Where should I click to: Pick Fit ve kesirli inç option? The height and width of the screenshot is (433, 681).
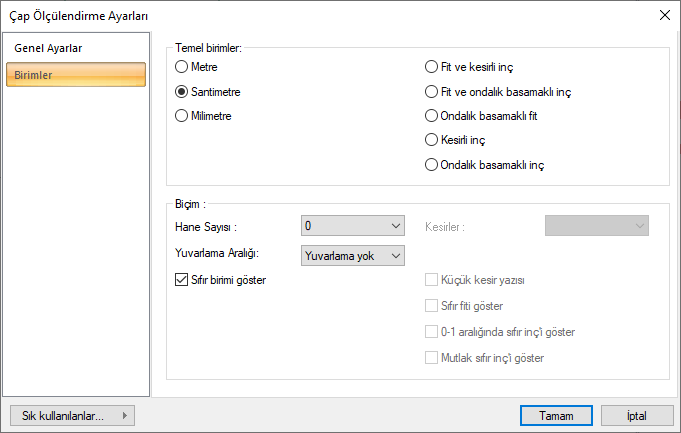coord(432,67)
